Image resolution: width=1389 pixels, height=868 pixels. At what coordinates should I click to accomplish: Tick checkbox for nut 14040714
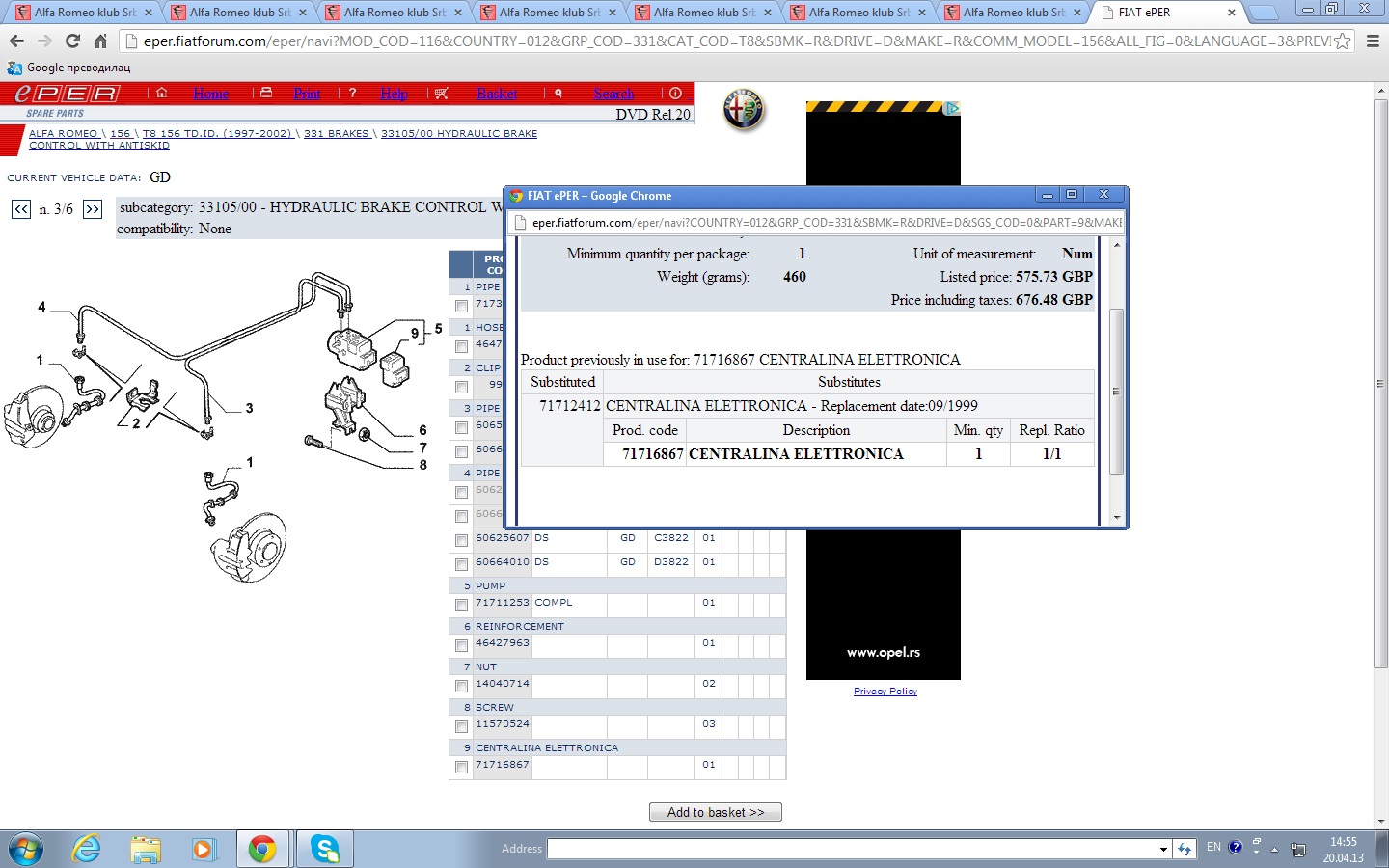(x=461, y=687)
